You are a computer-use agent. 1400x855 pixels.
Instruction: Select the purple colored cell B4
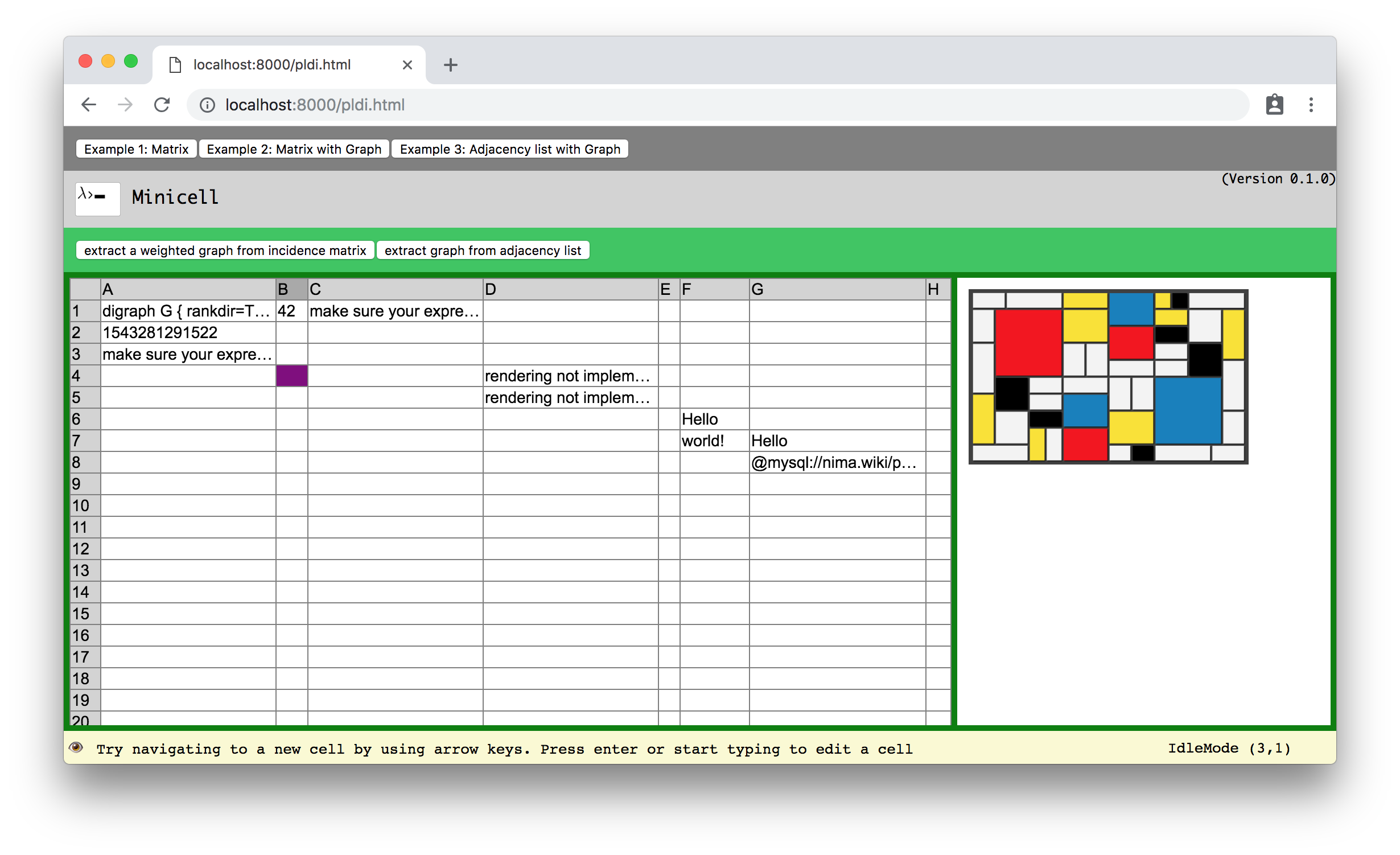point(291,376)
